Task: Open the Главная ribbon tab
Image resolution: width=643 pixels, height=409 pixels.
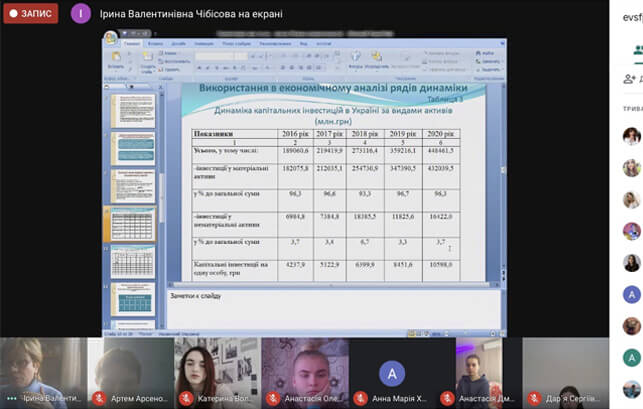Action: point(132,45)
